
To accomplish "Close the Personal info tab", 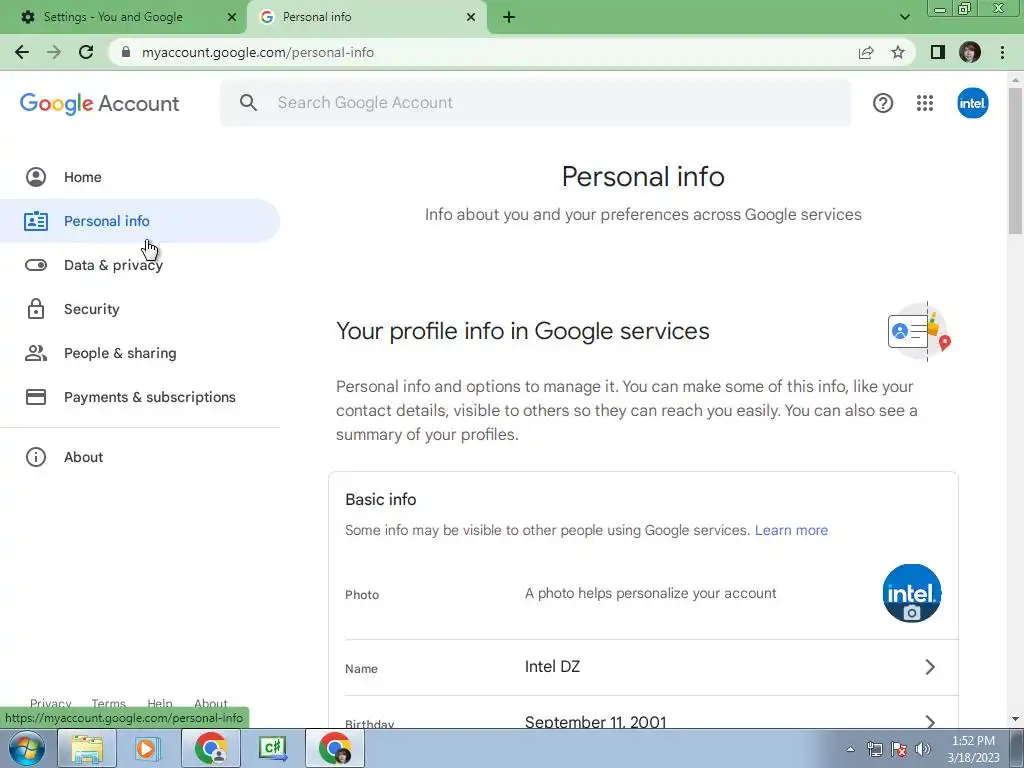I will click(471, 17).
